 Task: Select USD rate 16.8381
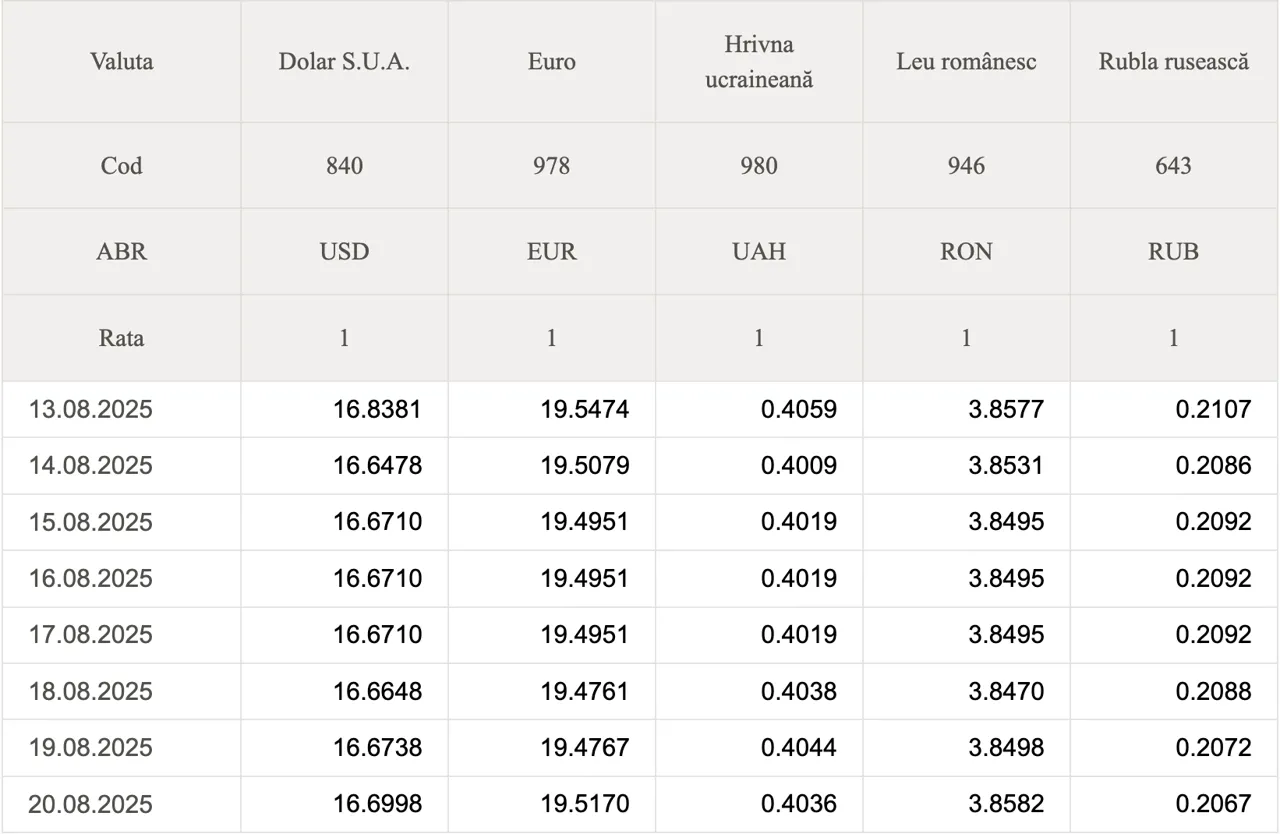pyautogui.click(x=377, y=409)
